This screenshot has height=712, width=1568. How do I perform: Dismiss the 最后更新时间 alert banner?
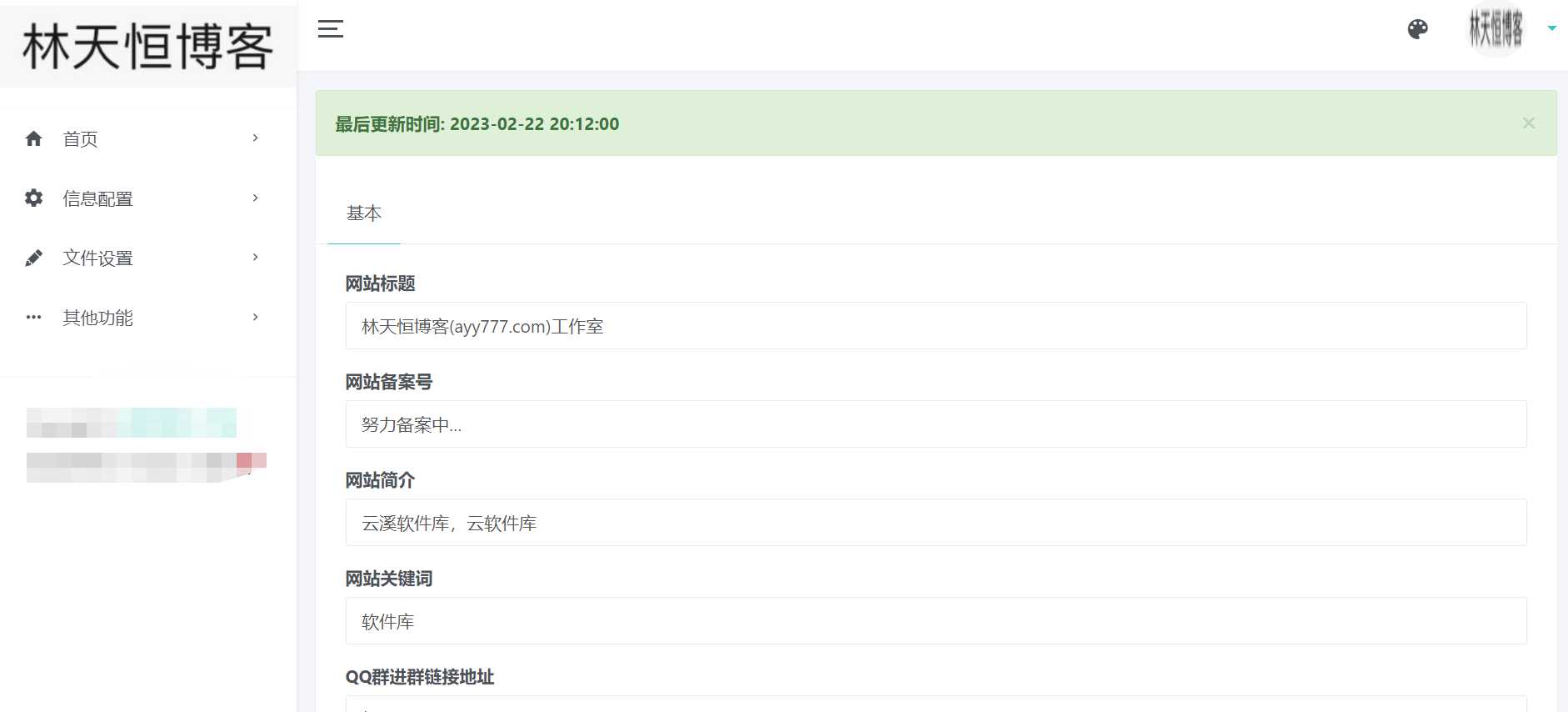point(1528,123)
